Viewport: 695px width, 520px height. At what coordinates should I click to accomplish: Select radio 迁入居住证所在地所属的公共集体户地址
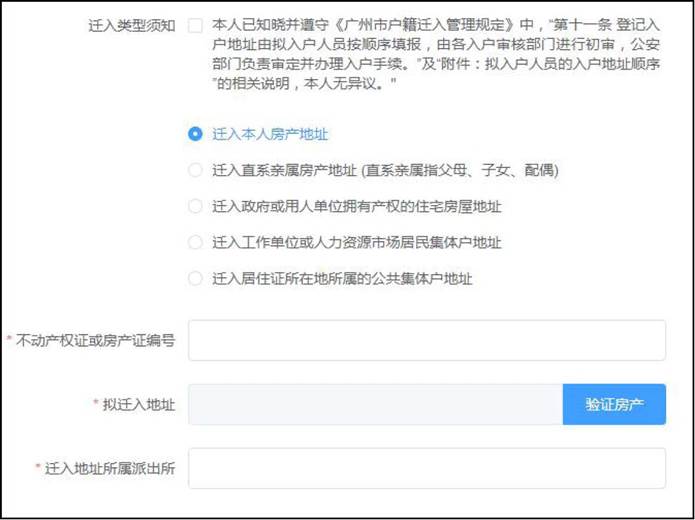point(195,278)
